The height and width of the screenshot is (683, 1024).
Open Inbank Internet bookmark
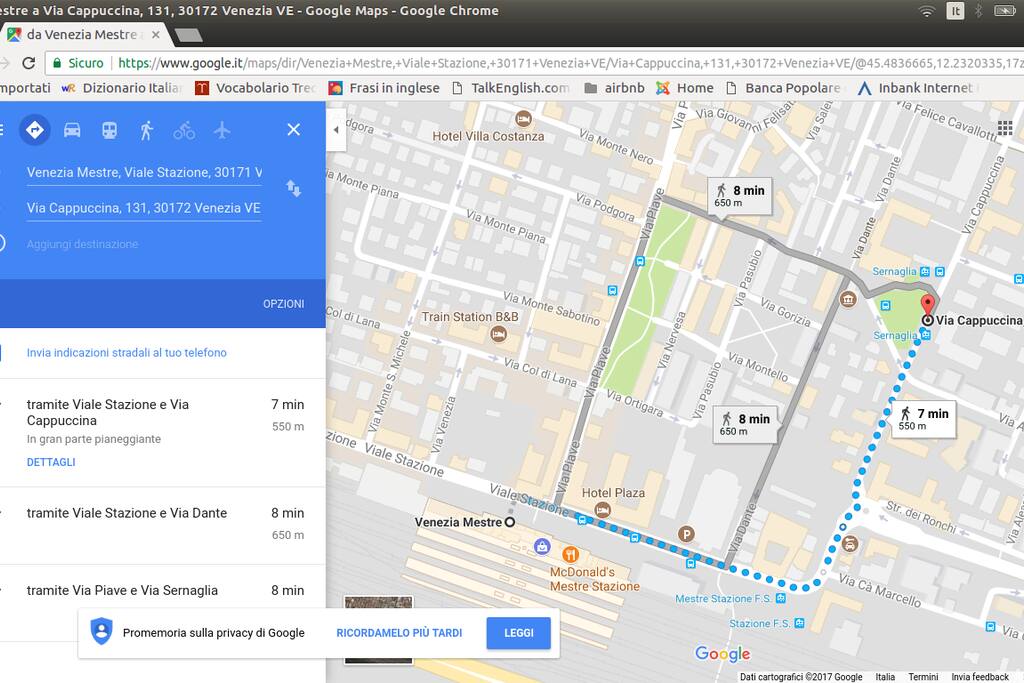pos(916,87)
